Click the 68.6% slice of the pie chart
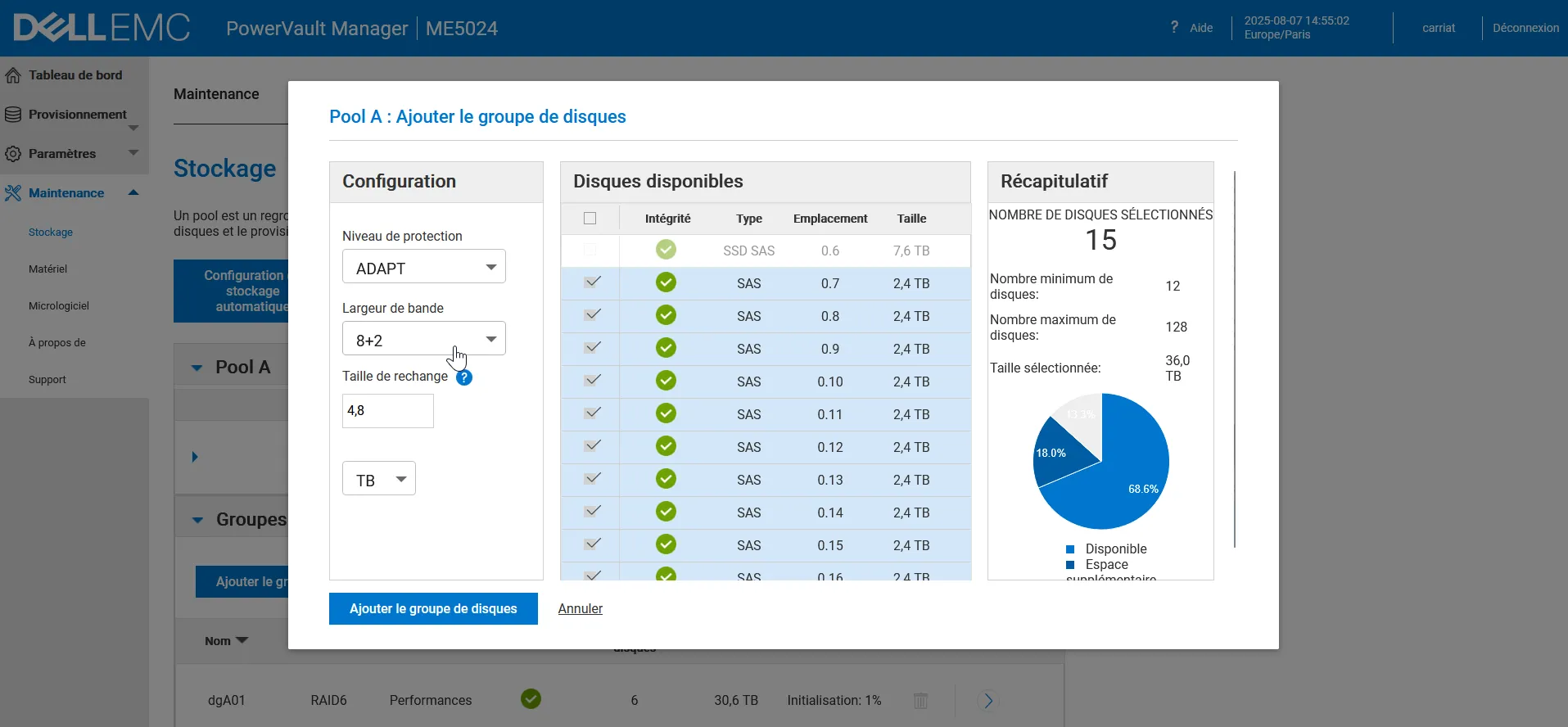Viewport: 1568px width, 727px height. [x=1130, y=483]
